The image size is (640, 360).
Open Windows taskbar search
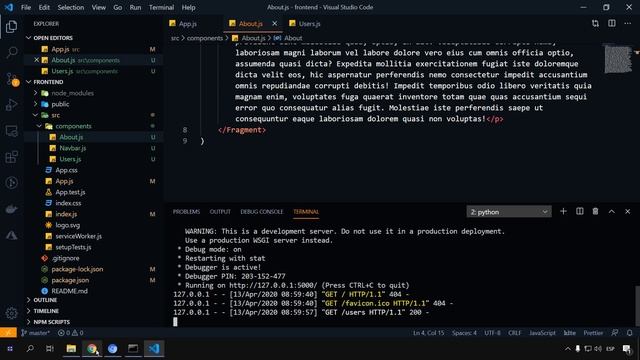pos(30,349)
